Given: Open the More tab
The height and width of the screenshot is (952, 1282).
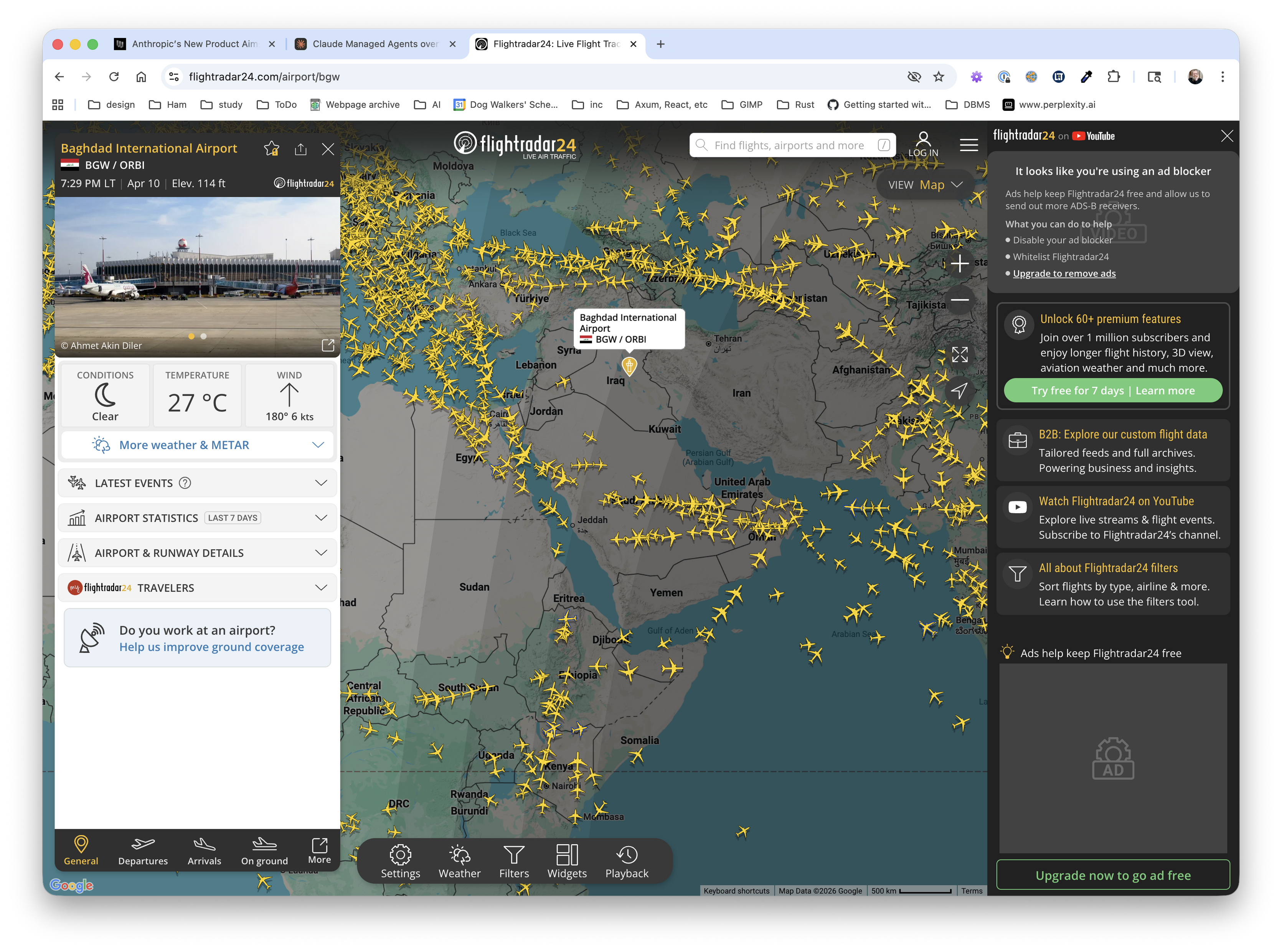Looking at the screenshot, I should click(x=319, y=851).
